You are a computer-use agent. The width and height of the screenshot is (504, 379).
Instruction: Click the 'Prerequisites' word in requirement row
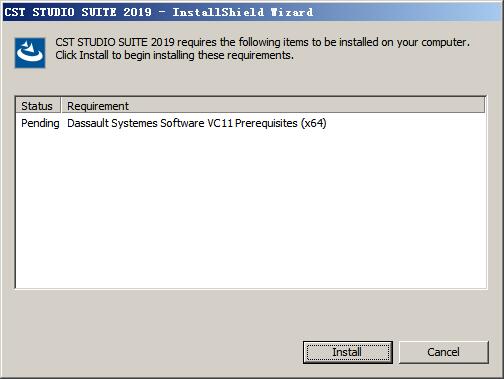click(x=266, y=123)
